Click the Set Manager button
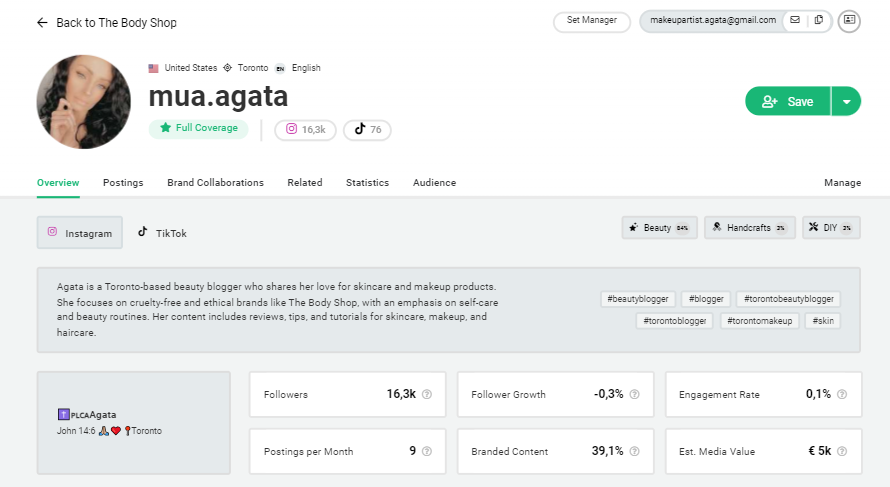This screenshot has height=487, width=890. coord(592,20)
